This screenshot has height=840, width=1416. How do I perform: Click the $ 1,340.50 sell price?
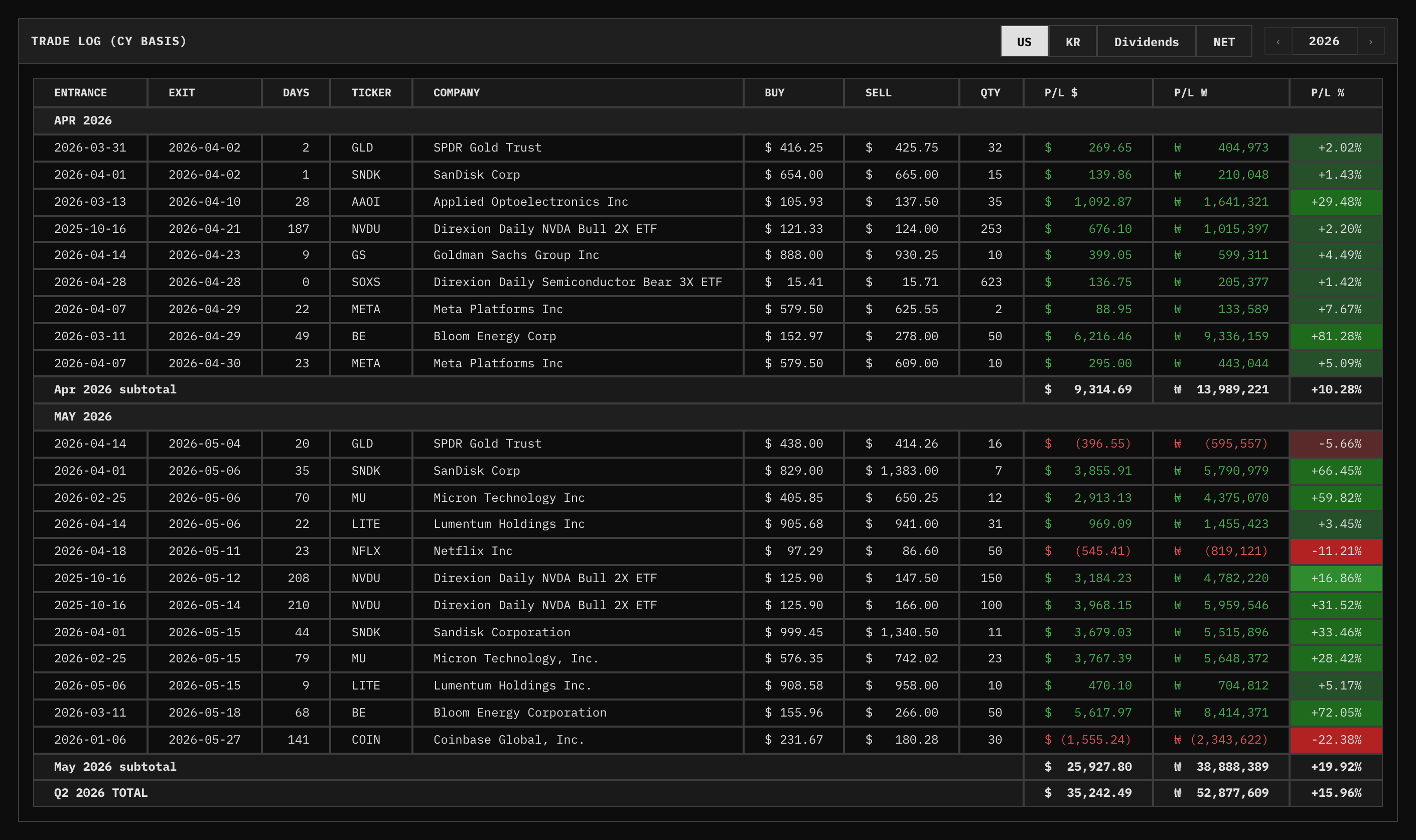point(902,632)
